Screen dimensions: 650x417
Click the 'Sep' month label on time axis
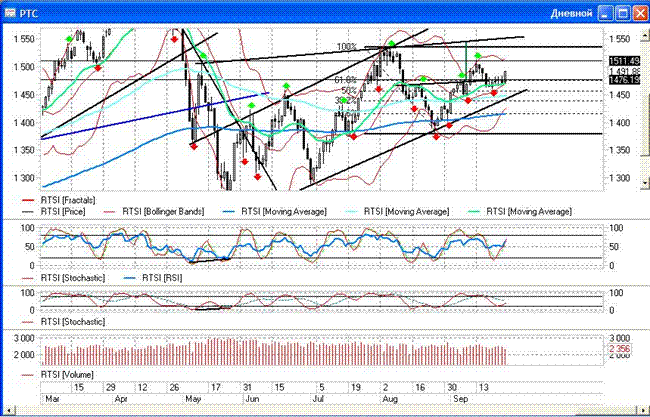tap(461, 399)
